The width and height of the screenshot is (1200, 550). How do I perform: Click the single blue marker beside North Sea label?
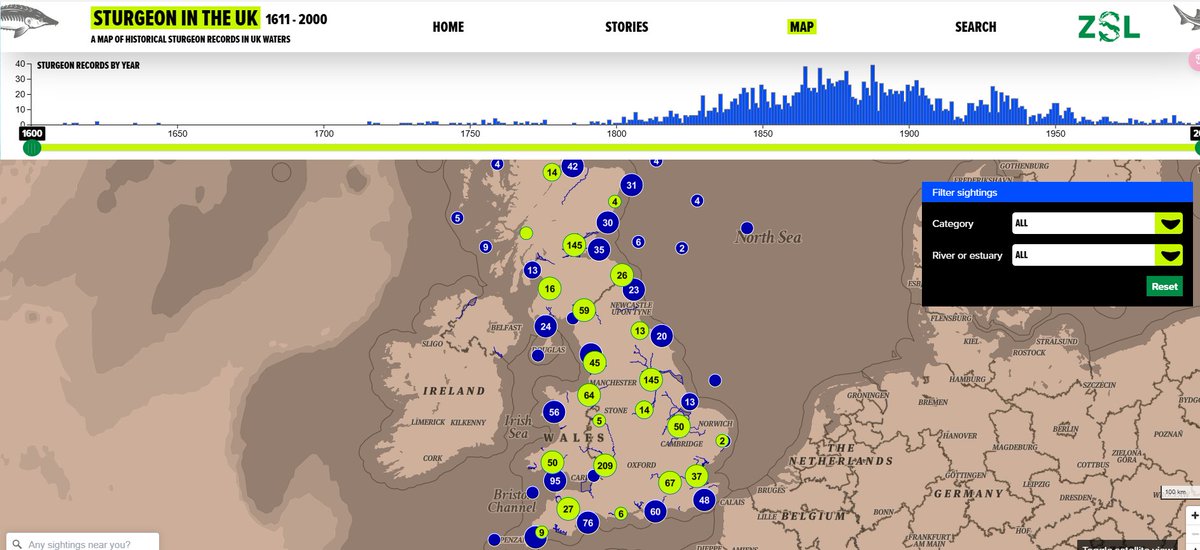click(746, 228)
